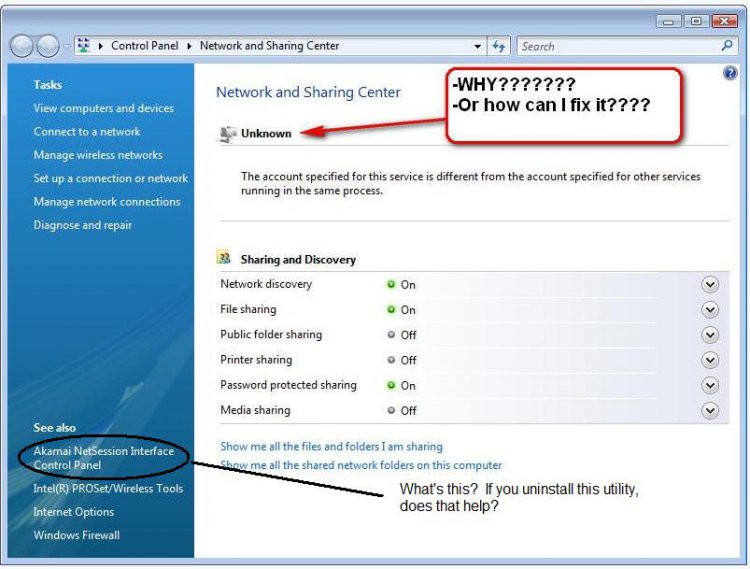This screenshot has width=750, height=569.
Task: Run Diagnose and repair task
Action: 82,225
